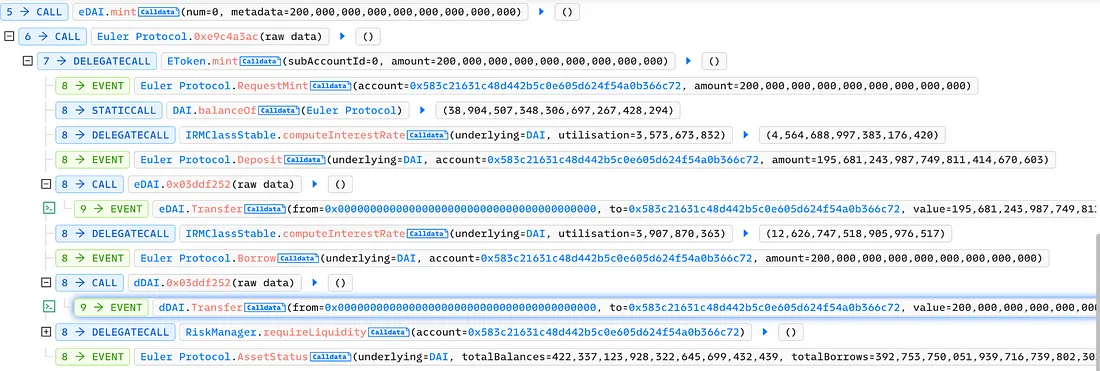Click the return arrow after Euler Protocol.0xe9c4a3ac
The width and height of the screenshot is (1100, 371).
pyautogui.click(x=342, y=36)
